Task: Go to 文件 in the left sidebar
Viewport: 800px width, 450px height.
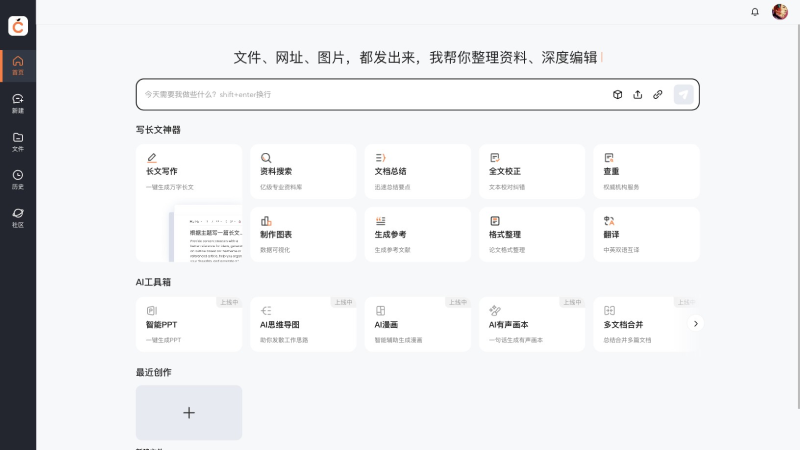Action: pyautogui.click(x=18, y=141)
